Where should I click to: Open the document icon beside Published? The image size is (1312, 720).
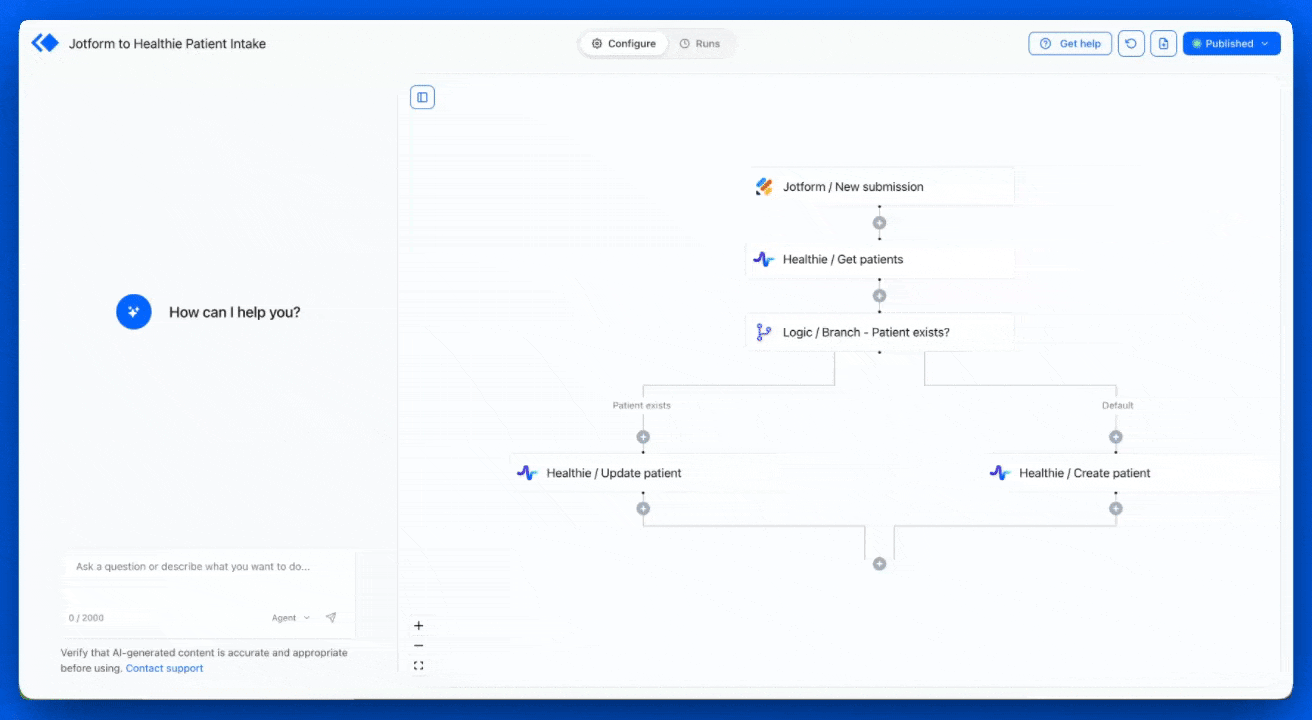click(1163, 44)
